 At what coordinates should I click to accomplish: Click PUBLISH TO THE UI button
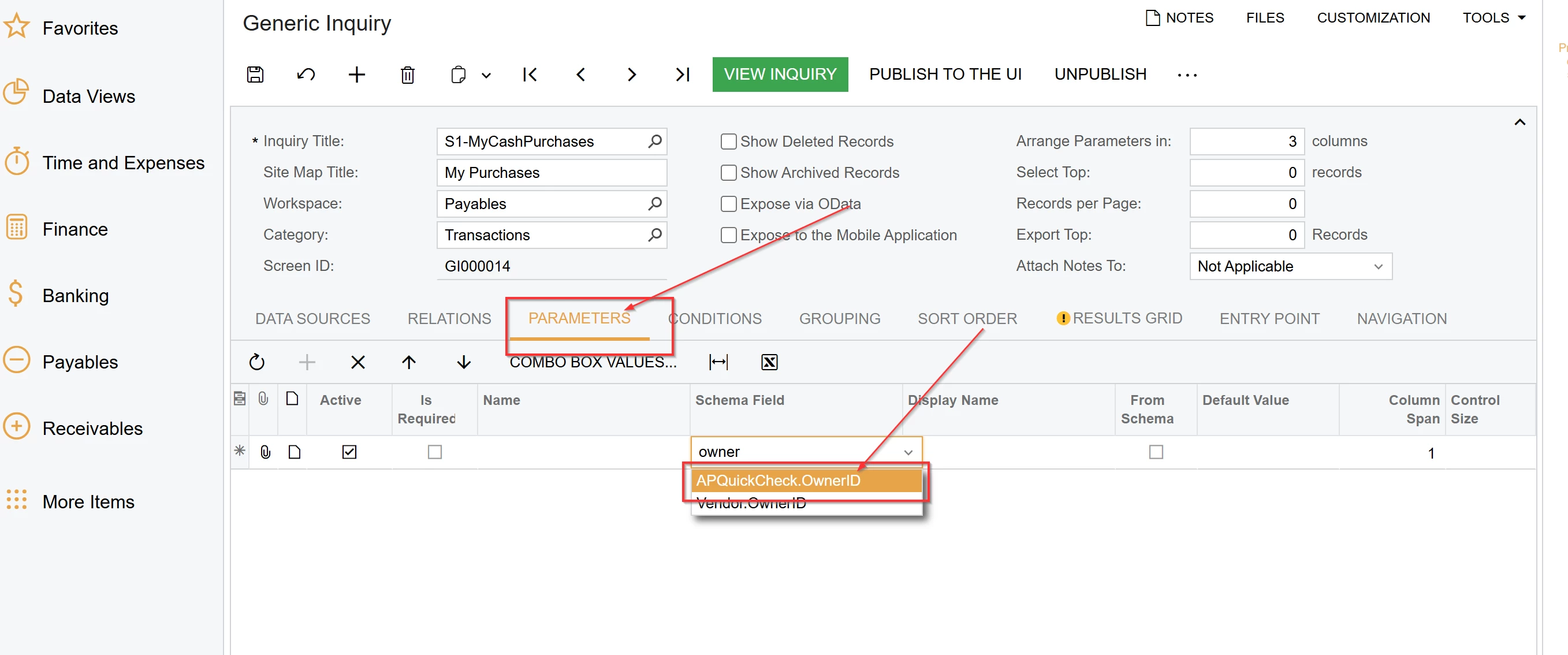(x=945, y=75)
